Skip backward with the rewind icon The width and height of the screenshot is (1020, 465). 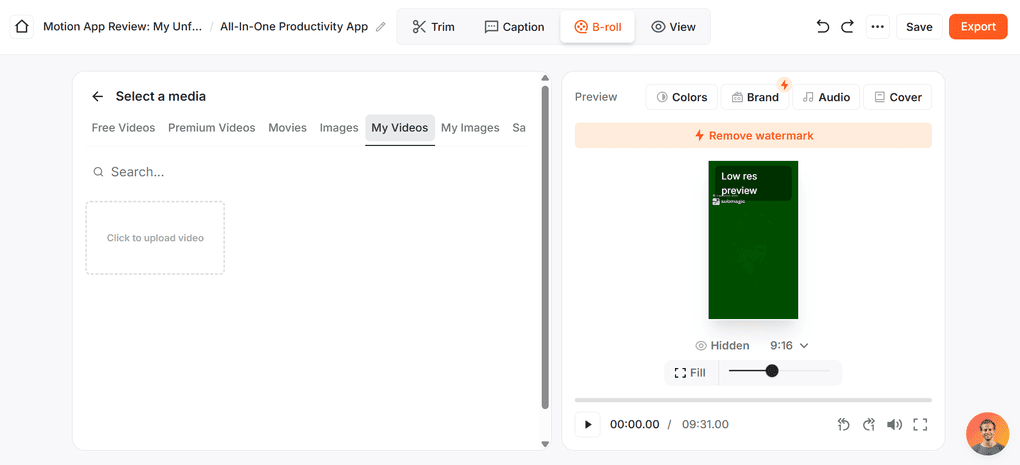(x=844, y=425)
